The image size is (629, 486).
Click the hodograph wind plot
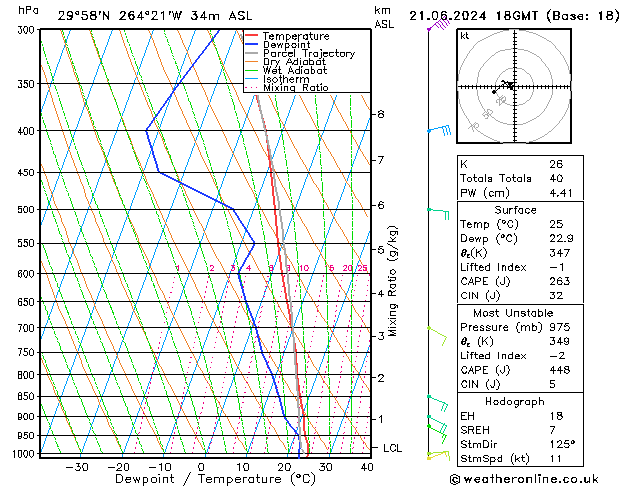click(x=514, y=86)
